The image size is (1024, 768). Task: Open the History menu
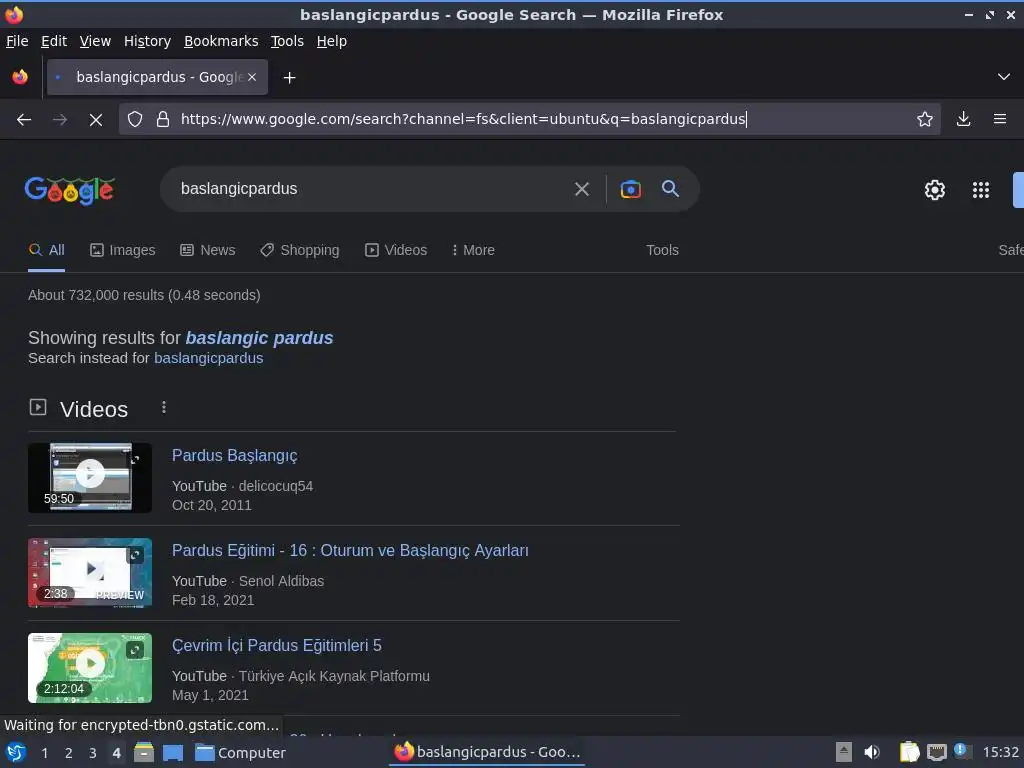pos(147,41)
